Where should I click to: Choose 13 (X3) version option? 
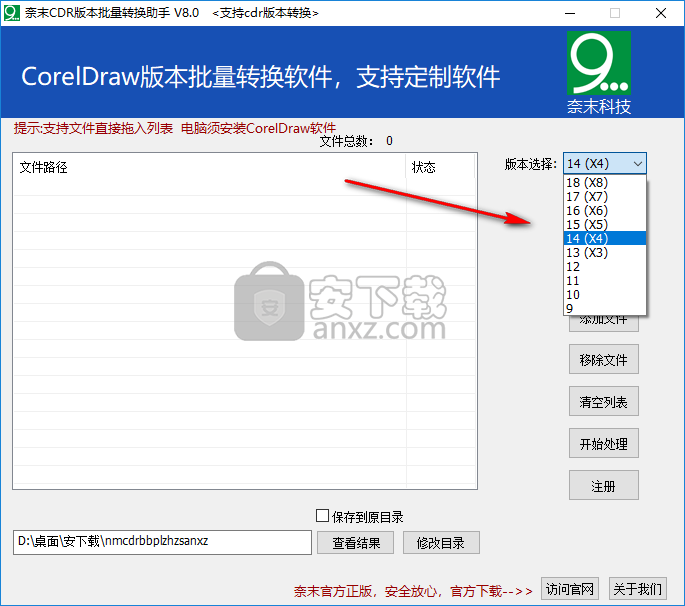[586, 253]
